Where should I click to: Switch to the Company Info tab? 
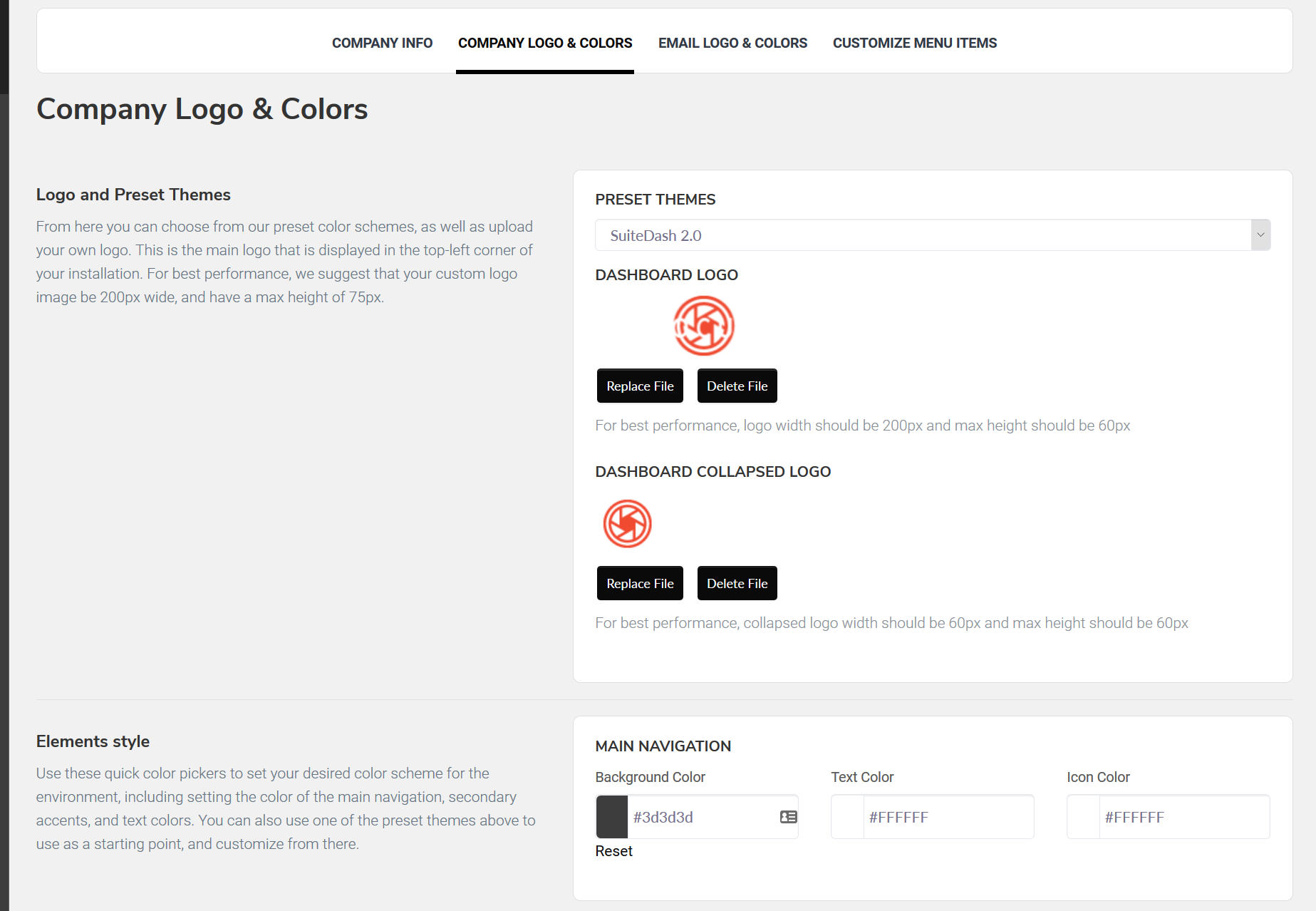point(382,43)
